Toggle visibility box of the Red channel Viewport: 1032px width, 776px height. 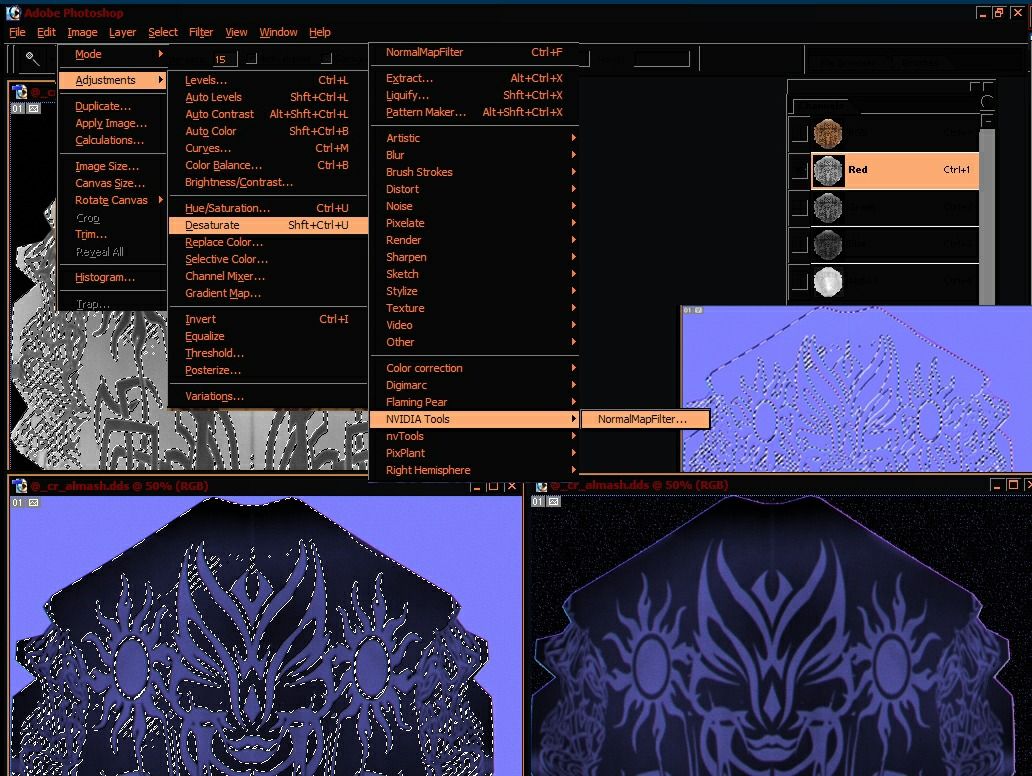pyautogui.click(x=799, y=170)
